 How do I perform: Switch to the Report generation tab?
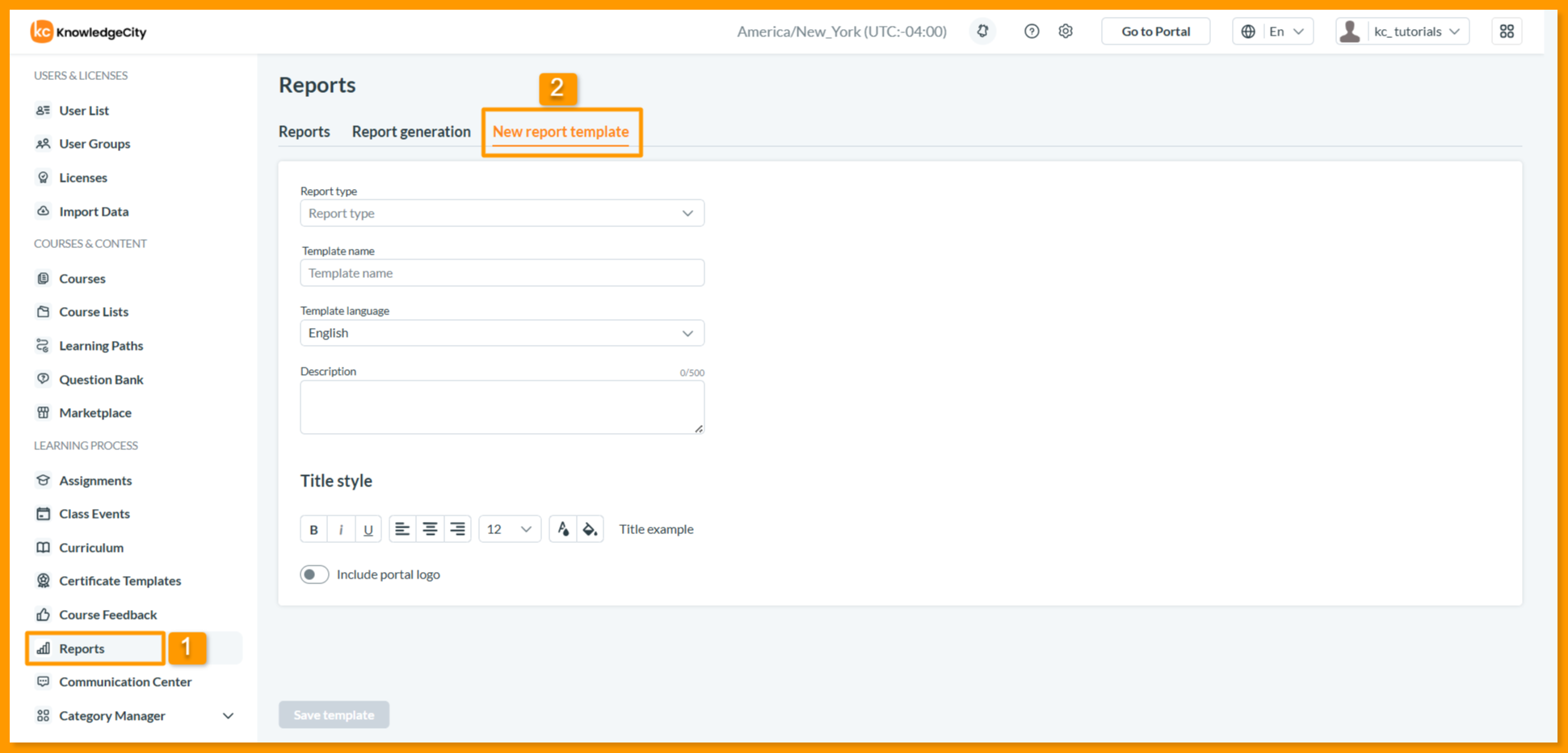pyautogui.click(x=411, y=132)
